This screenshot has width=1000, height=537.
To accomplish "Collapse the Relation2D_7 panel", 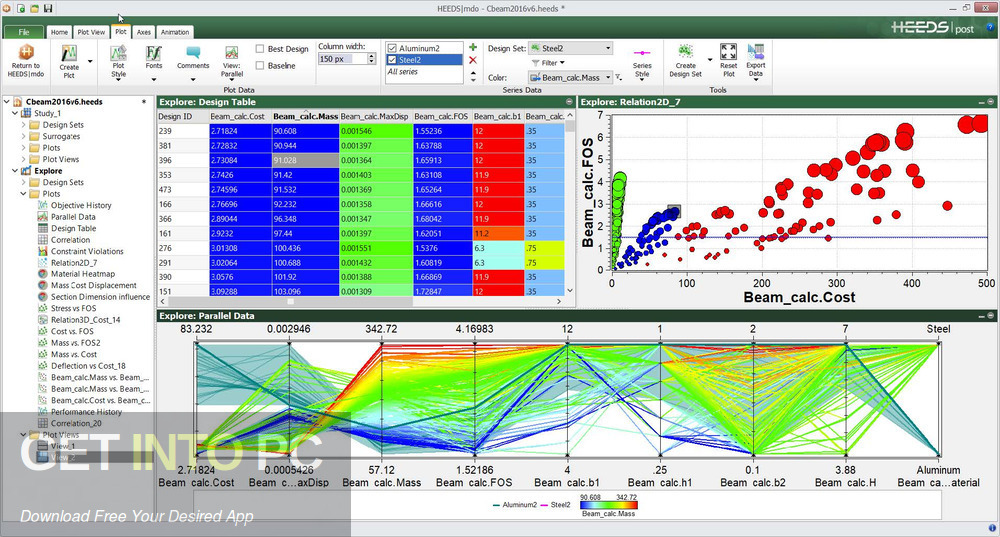I will point(991,102).
